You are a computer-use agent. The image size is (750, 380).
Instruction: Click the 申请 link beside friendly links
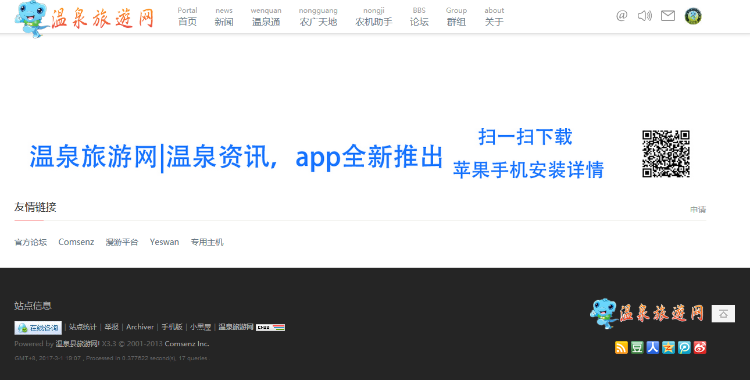(x=698, y=210)
